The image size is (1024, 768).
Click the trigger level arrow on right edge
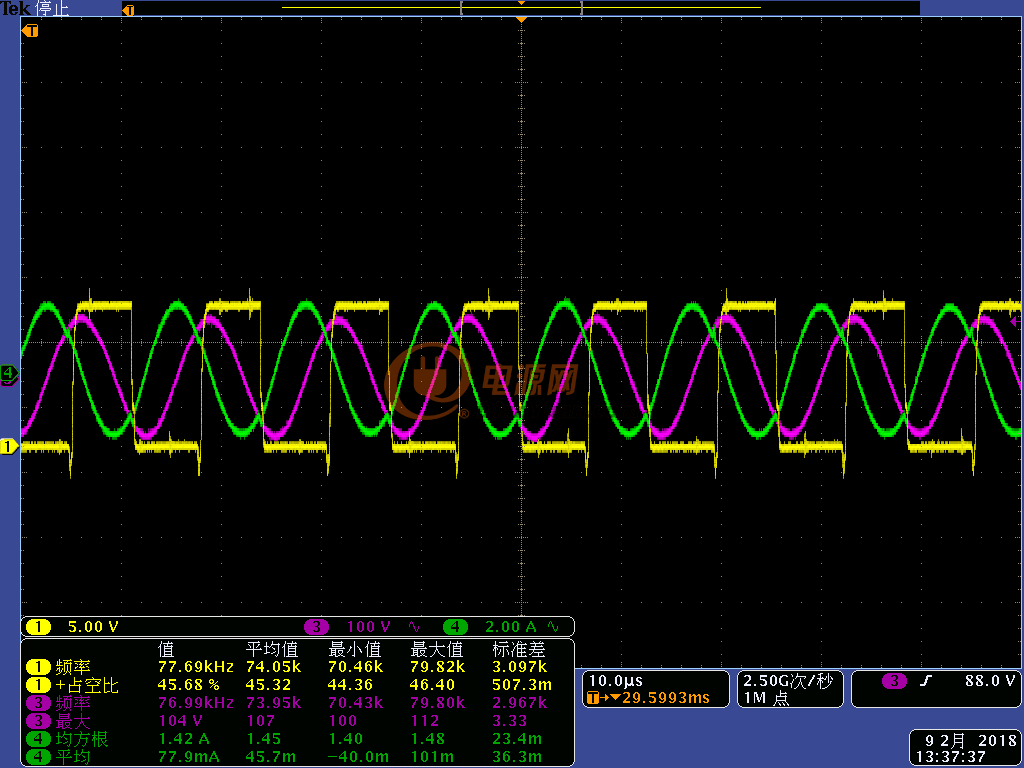tap(1016, 321)
